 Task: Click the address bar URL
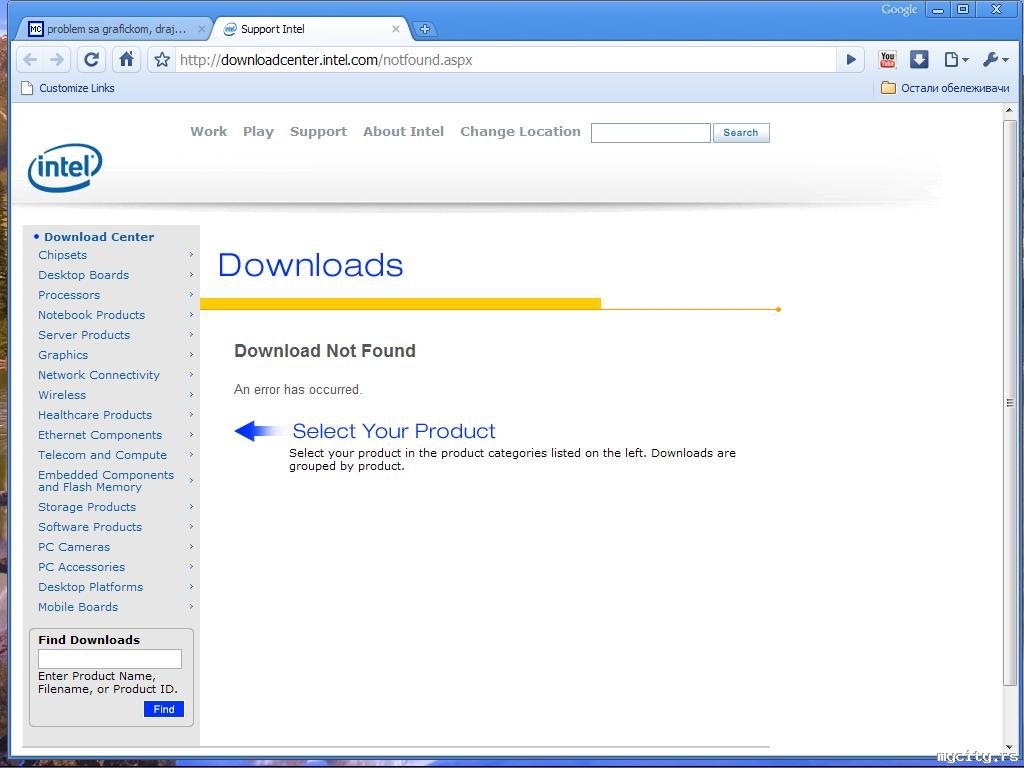(x=327, y=60)
